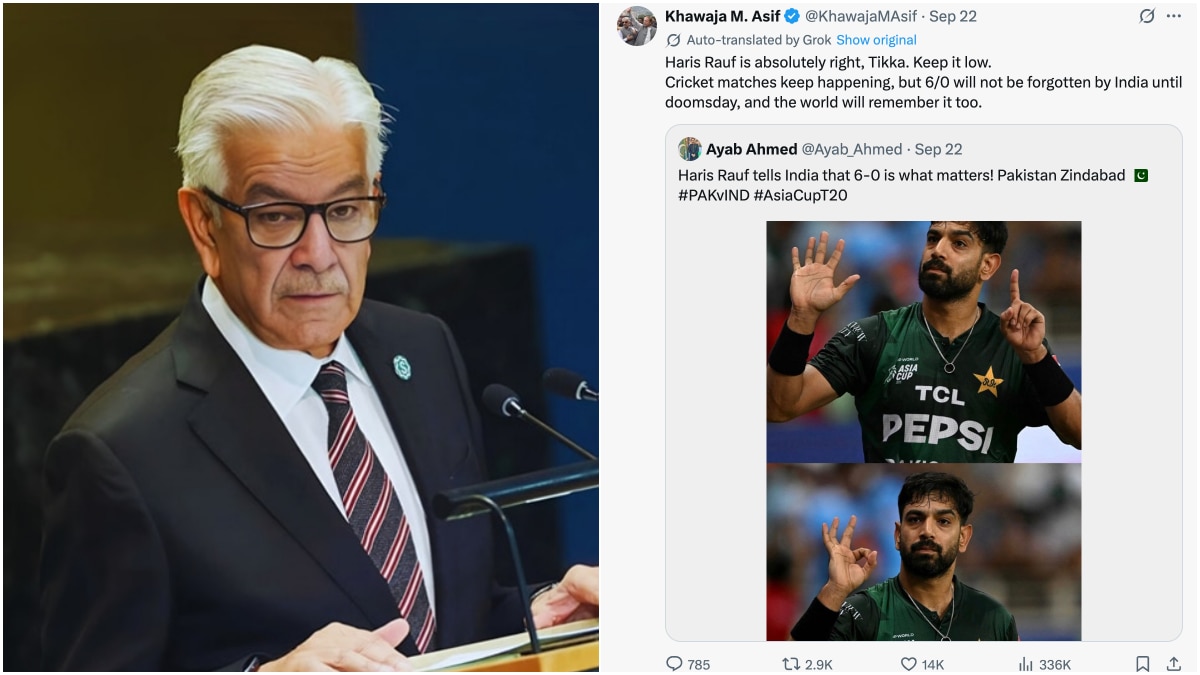Open Ayab Ahmed quoted profile avatar
Image resolution: width=1200 pixels, height=675 pixels.
tap(690, 149)
